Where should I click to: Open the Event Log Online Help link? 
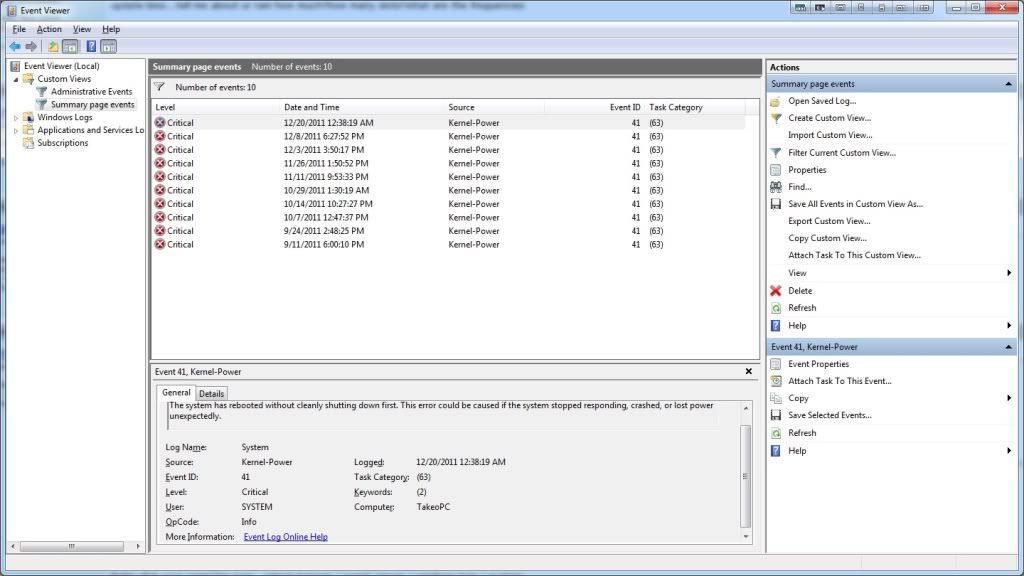pyautogui.click(x=285, y=537)
